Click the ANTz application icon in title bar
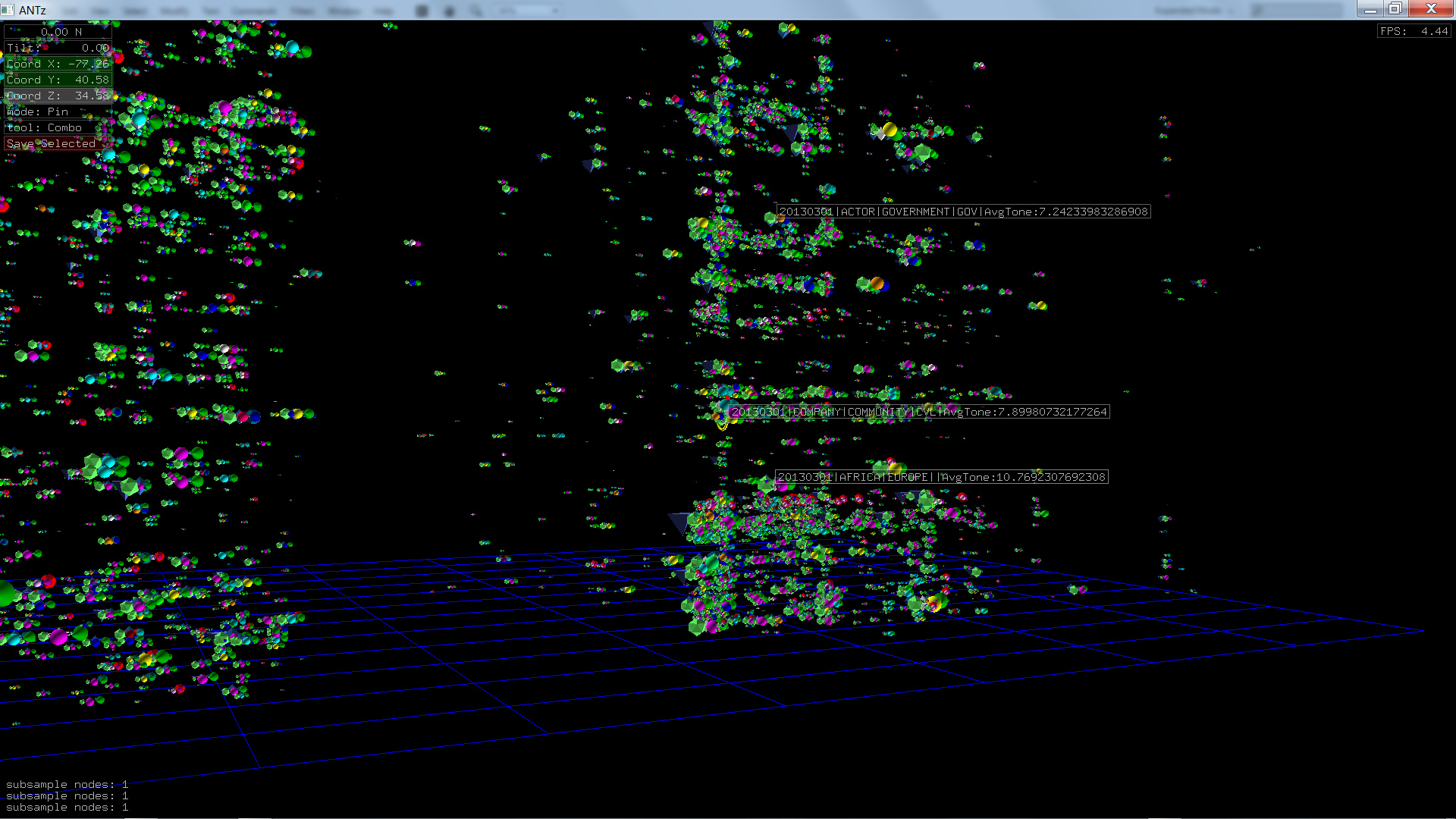1456x819 pixels. [8, 9]
